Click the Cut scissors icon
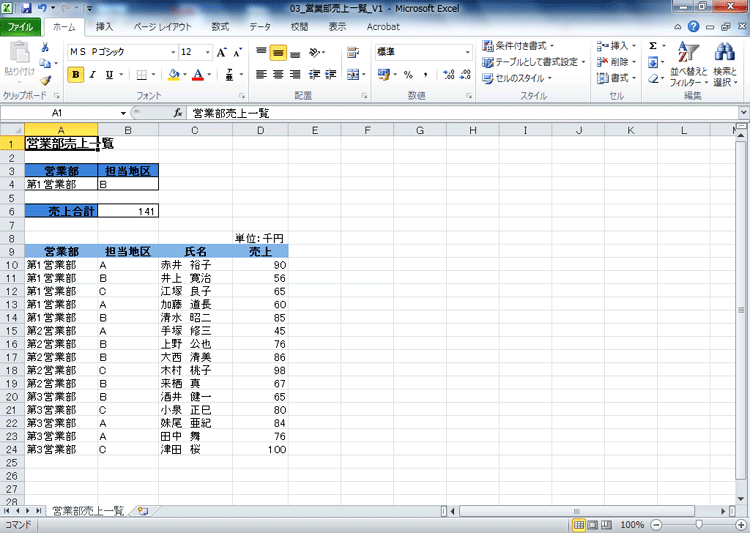Image resolution: width=750 pixels, height=533 pixels. [x=45, y=47]
